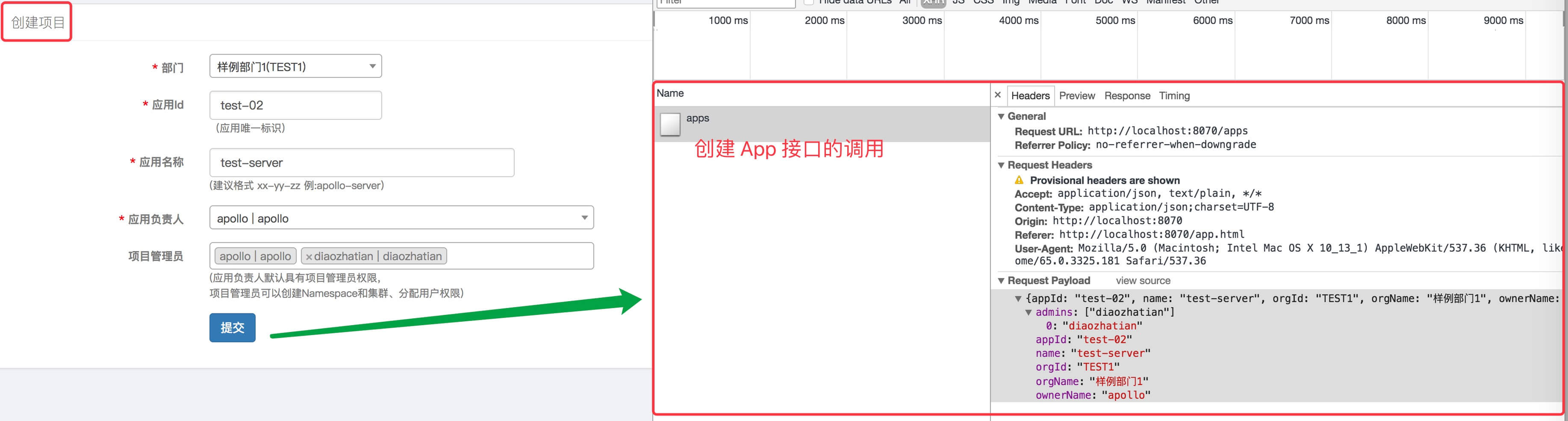Image resolution: width=1568 pixels, height=421 pixels.
Task: Open the 部门 department dropdown
Action: [x=295, y=66]
